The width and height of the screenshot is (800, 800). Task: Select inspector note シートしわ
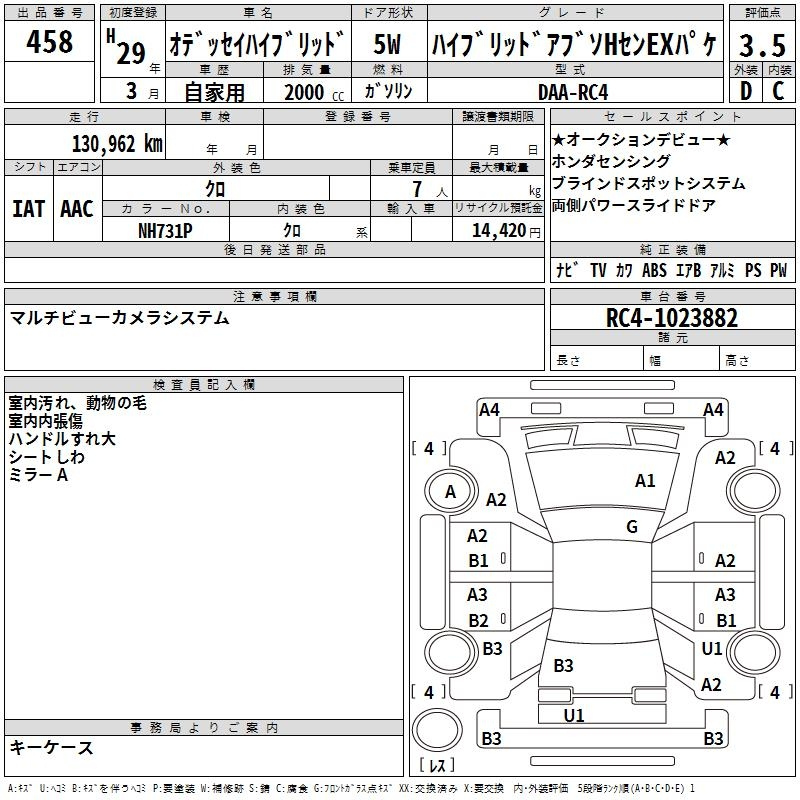pos(46,457)
